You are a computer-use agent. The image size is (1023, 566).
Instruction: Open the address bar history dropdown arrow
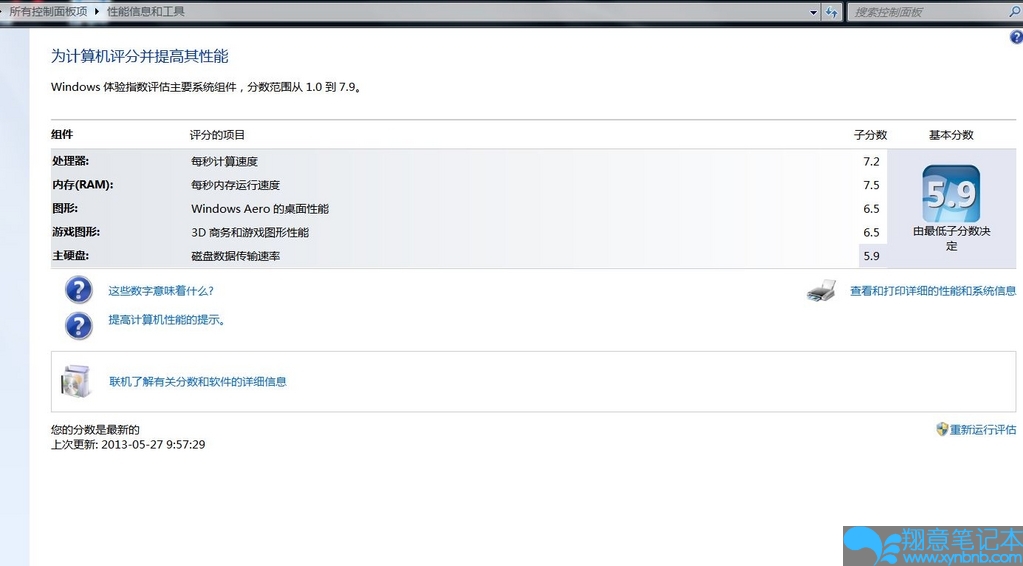point(814,12)
